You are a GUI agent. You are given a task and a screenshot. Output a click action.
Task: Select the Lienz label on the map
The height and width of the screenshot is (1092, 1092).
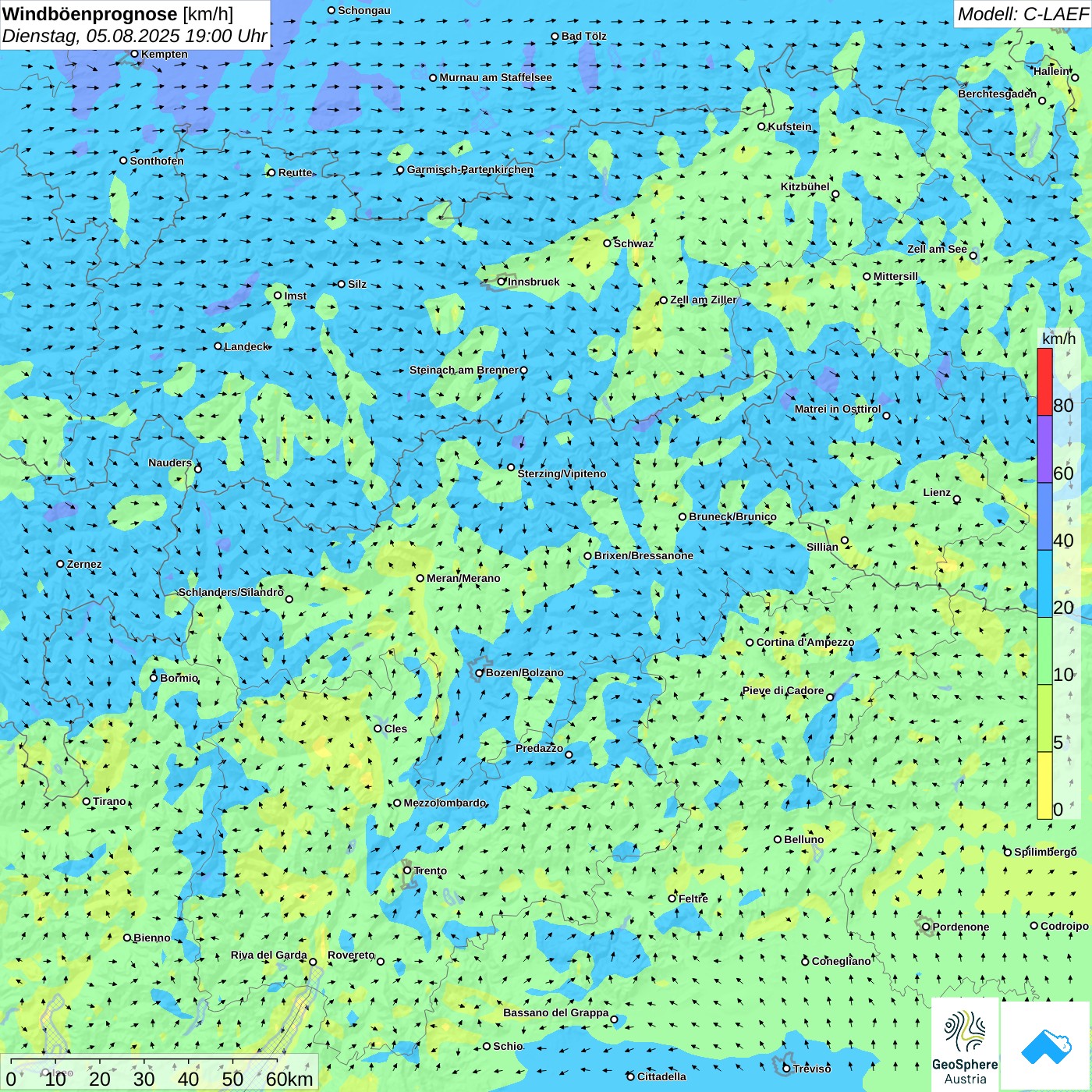[x=937, y=492]
